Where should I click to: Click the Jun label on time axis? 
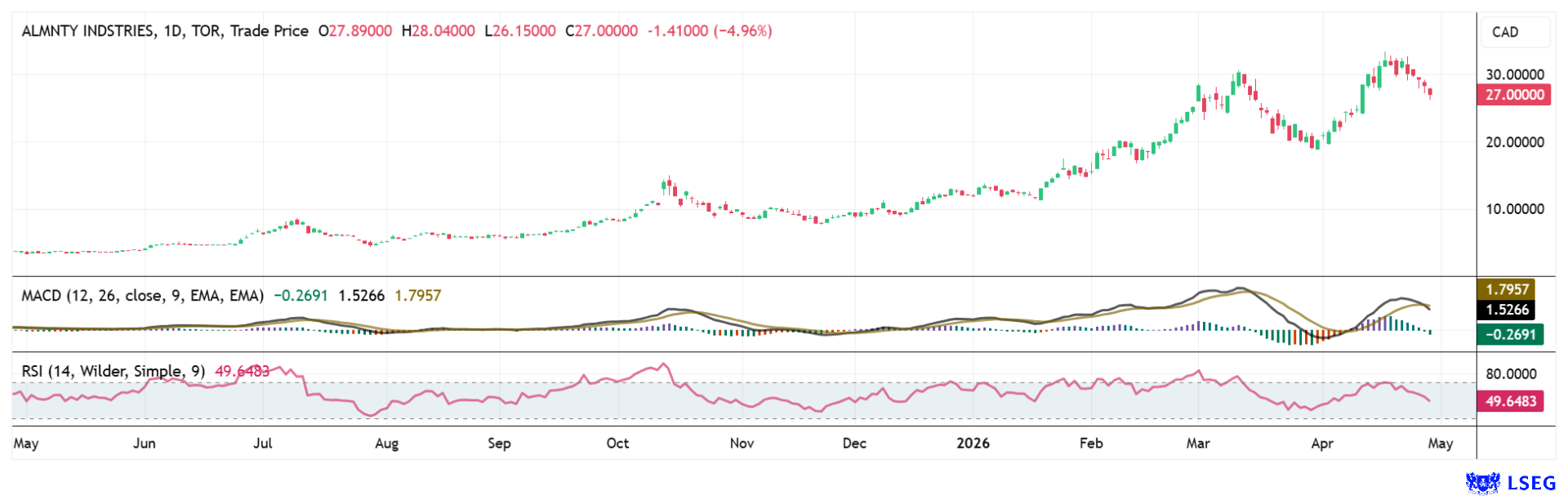click(144, 443)
